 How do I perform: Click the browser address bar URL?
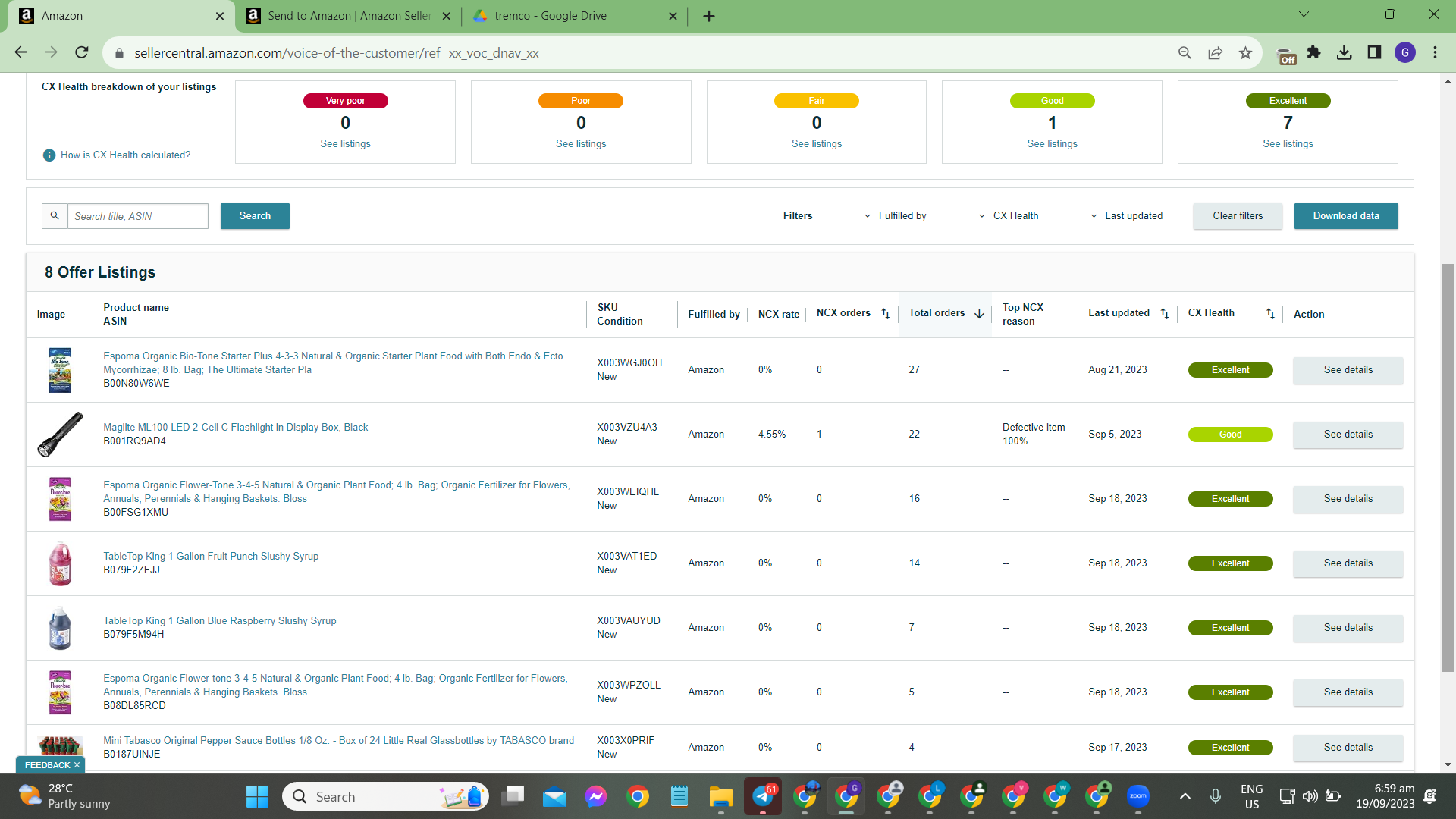click(337, 53)
